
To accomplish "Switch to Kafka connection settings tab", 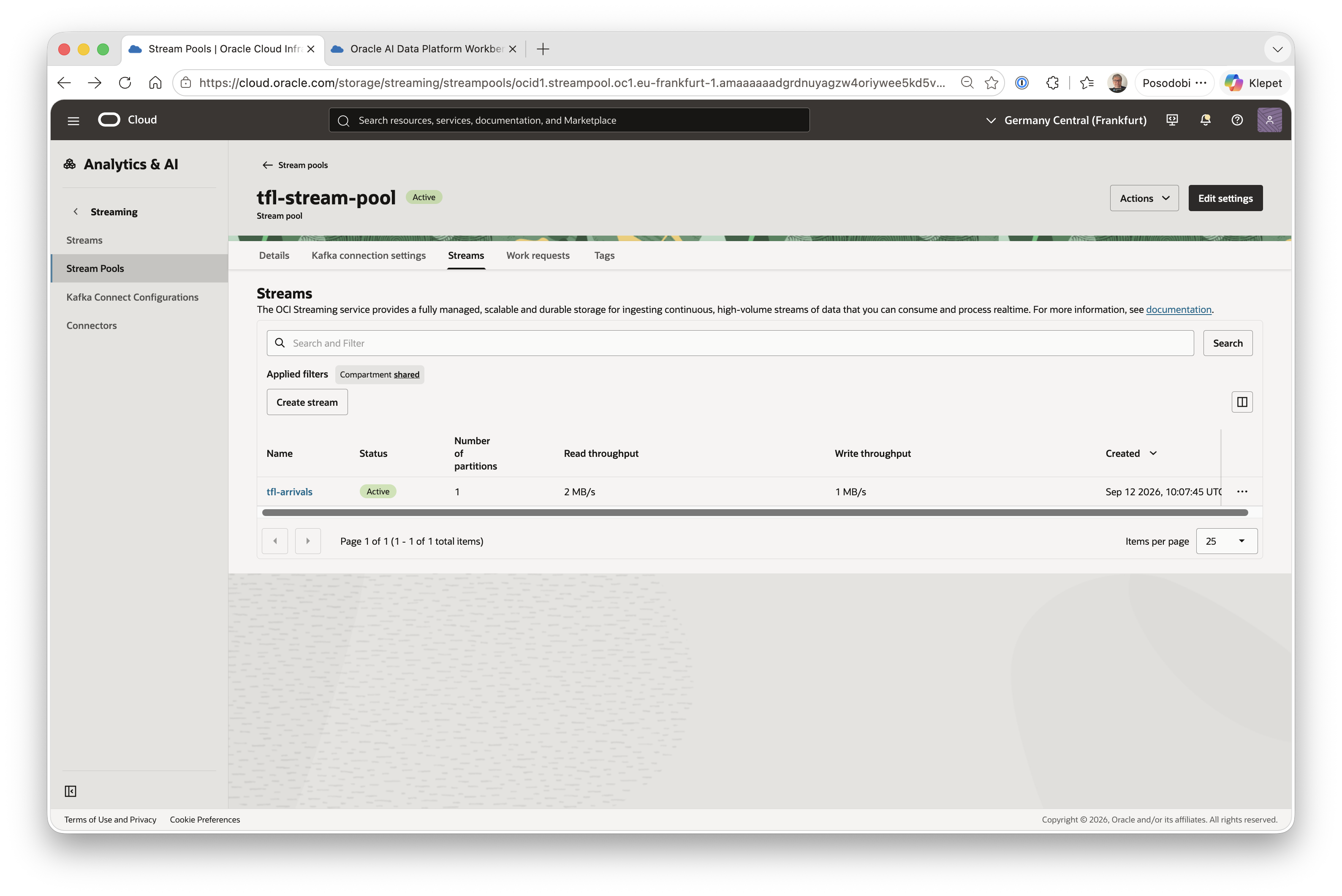I will (369, 255).
